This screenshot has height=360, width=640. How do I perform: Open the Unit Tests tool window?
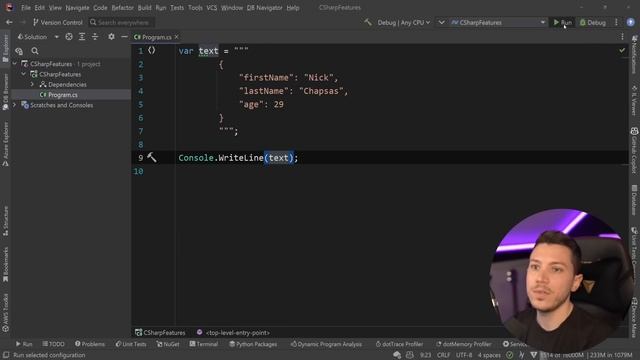[x=131, y=344]
